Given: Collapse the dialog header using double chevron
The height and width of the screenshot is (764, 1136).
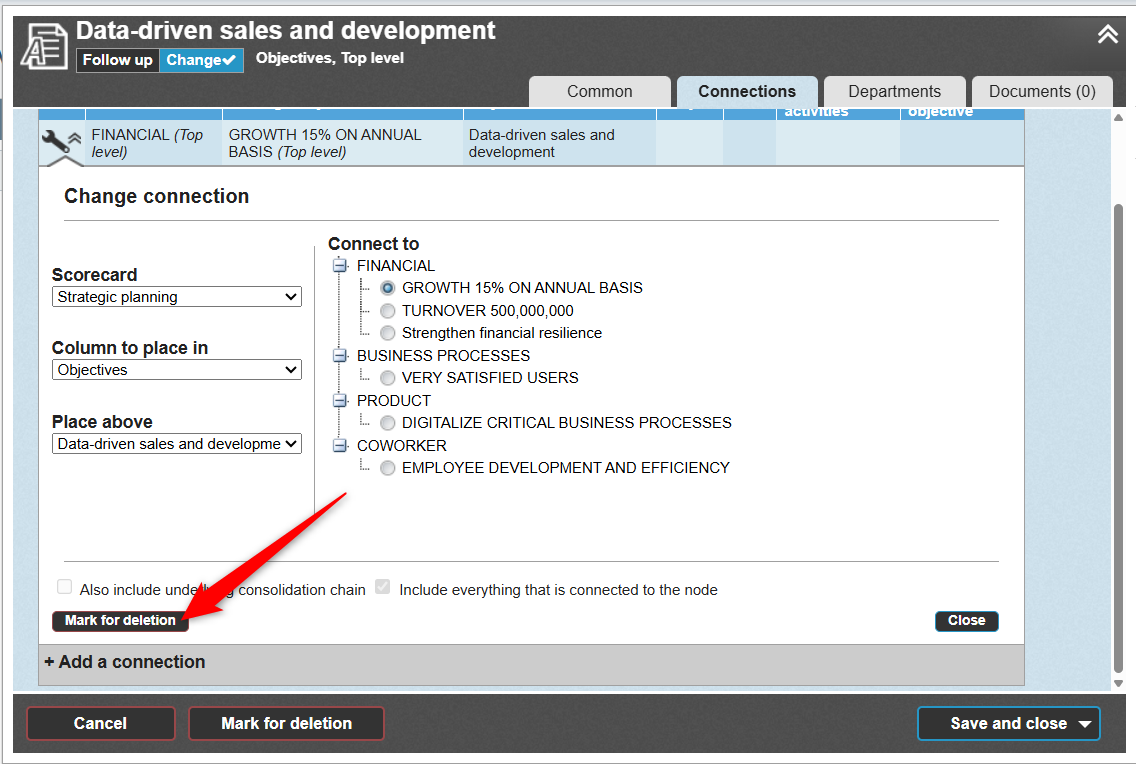Looking at the screenshot, I should [x=1107, y=35].
